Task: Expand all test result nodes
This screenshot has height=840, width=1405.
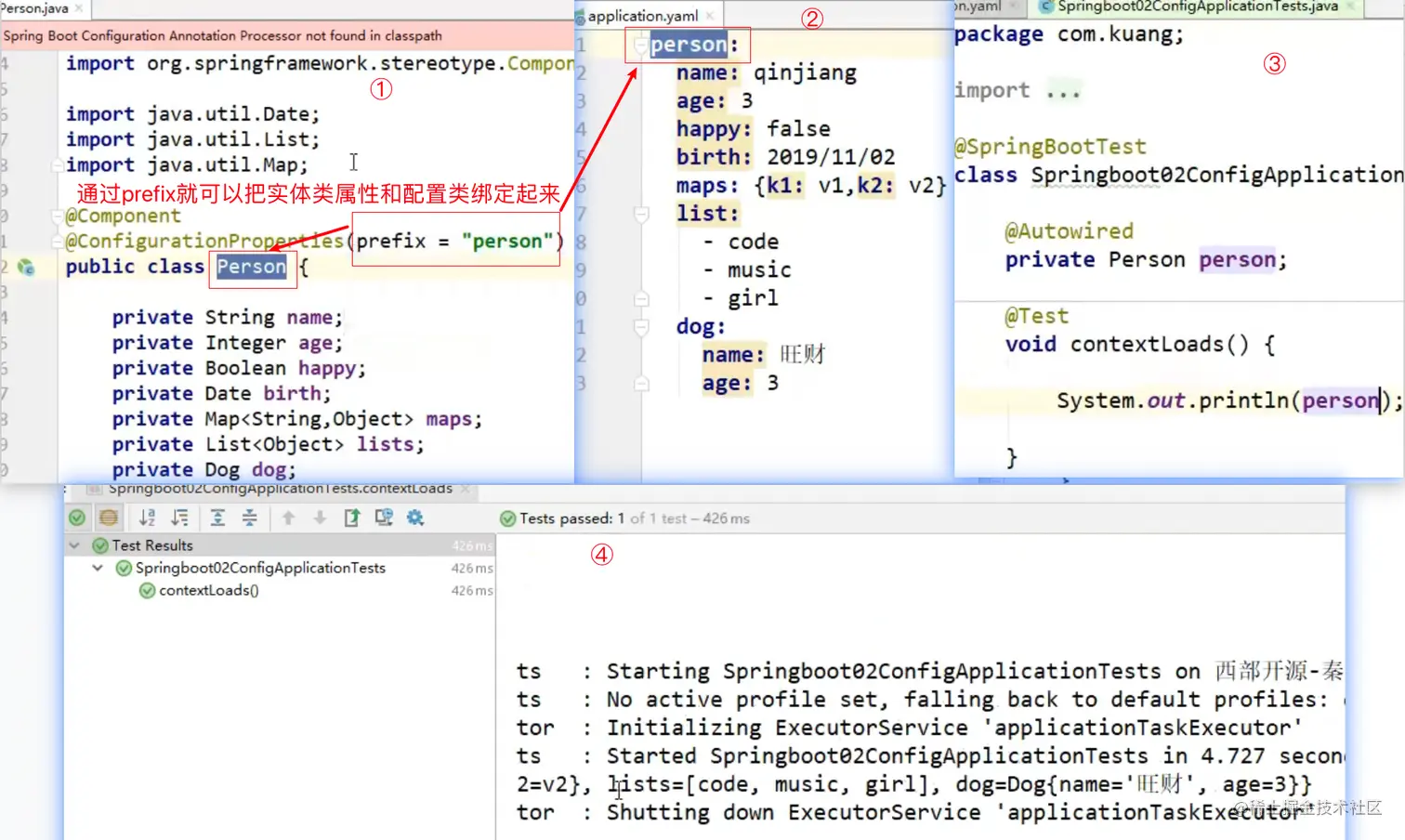Action: (x=217, y=518)
